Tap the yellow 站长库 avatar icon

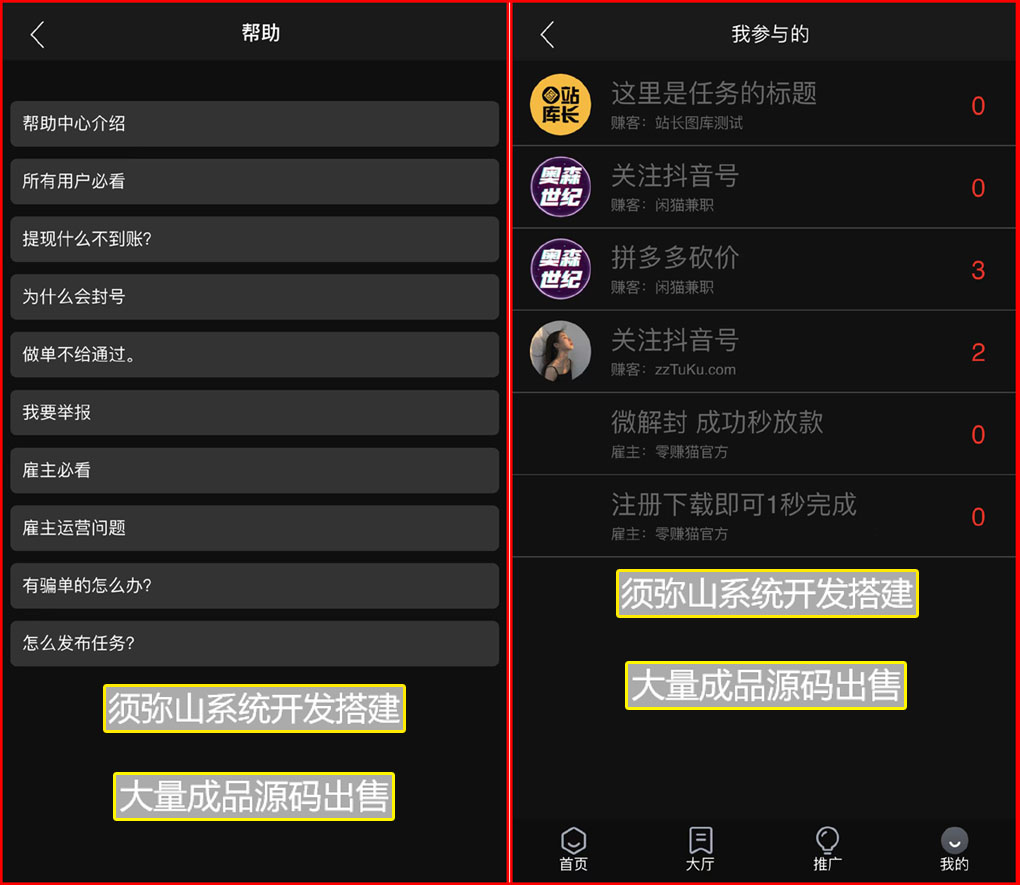(x=560, y=104)
